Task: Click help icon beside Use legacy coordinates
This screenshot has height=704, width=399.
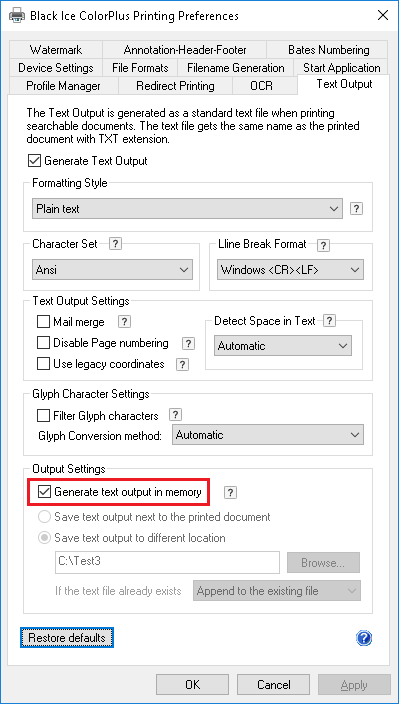Action: pos(182,365)
